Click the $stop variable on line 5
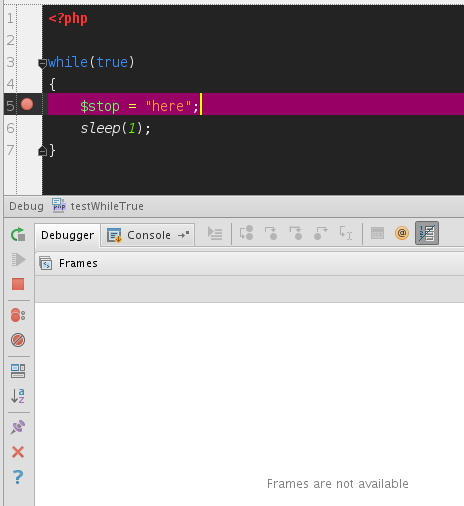This screenshot has width=464, height=506. click(100, 107)
